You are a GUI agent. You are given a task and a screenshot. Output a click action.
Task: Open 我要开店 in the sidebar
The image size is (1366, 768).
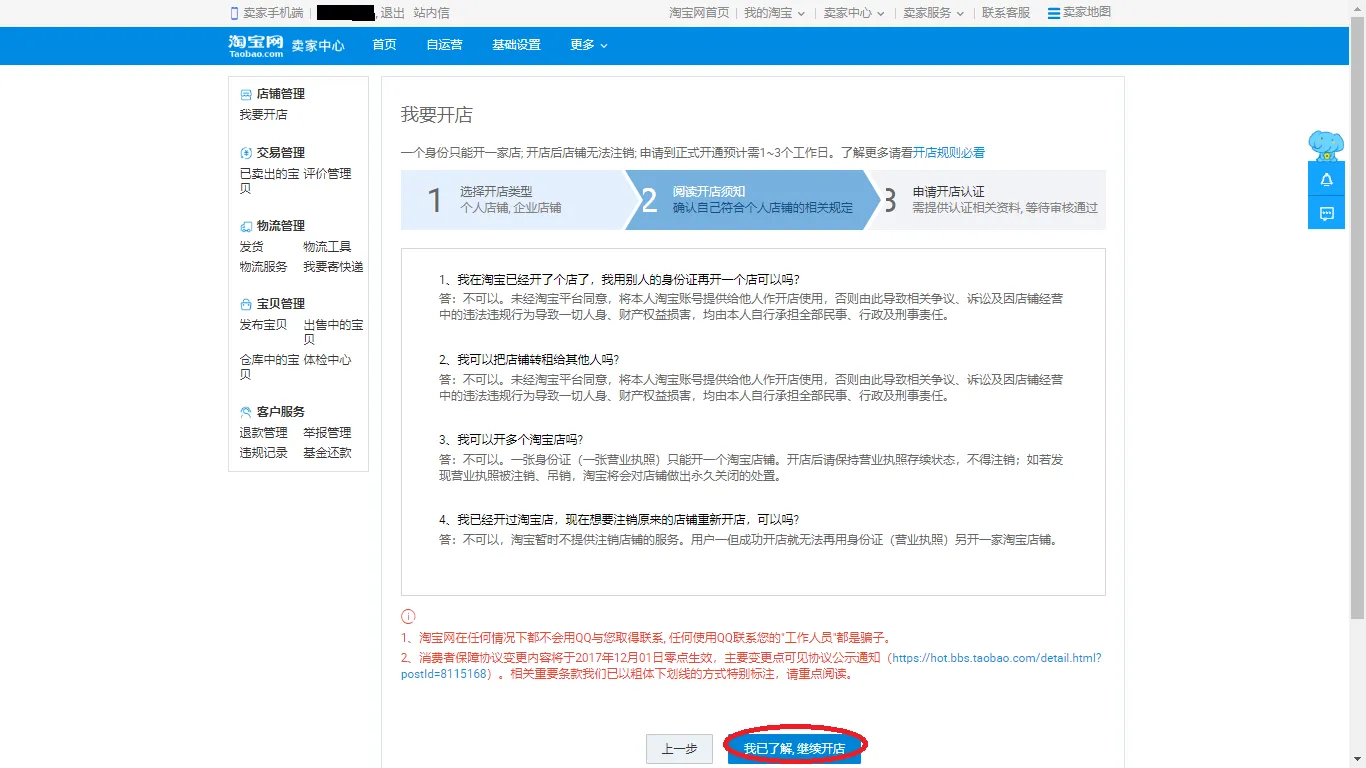pos(263,115)
